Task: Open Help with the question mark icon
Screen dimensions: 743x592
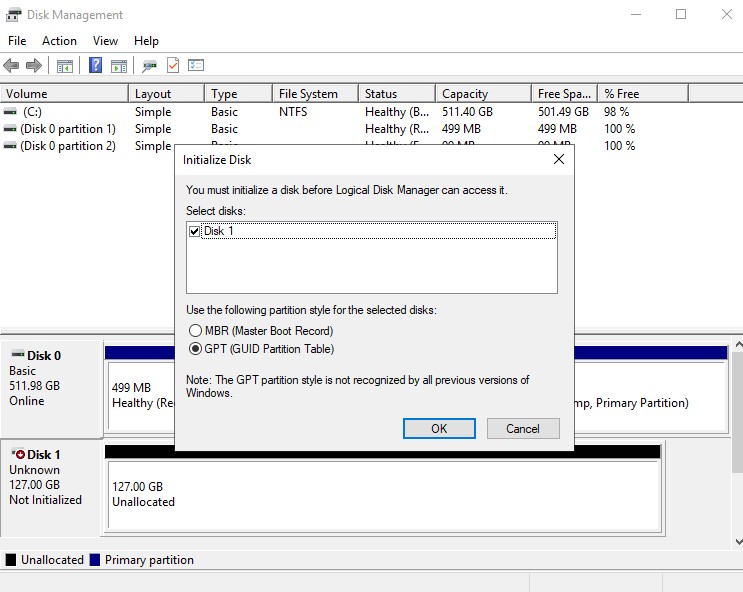Action: tap(95, 65)
